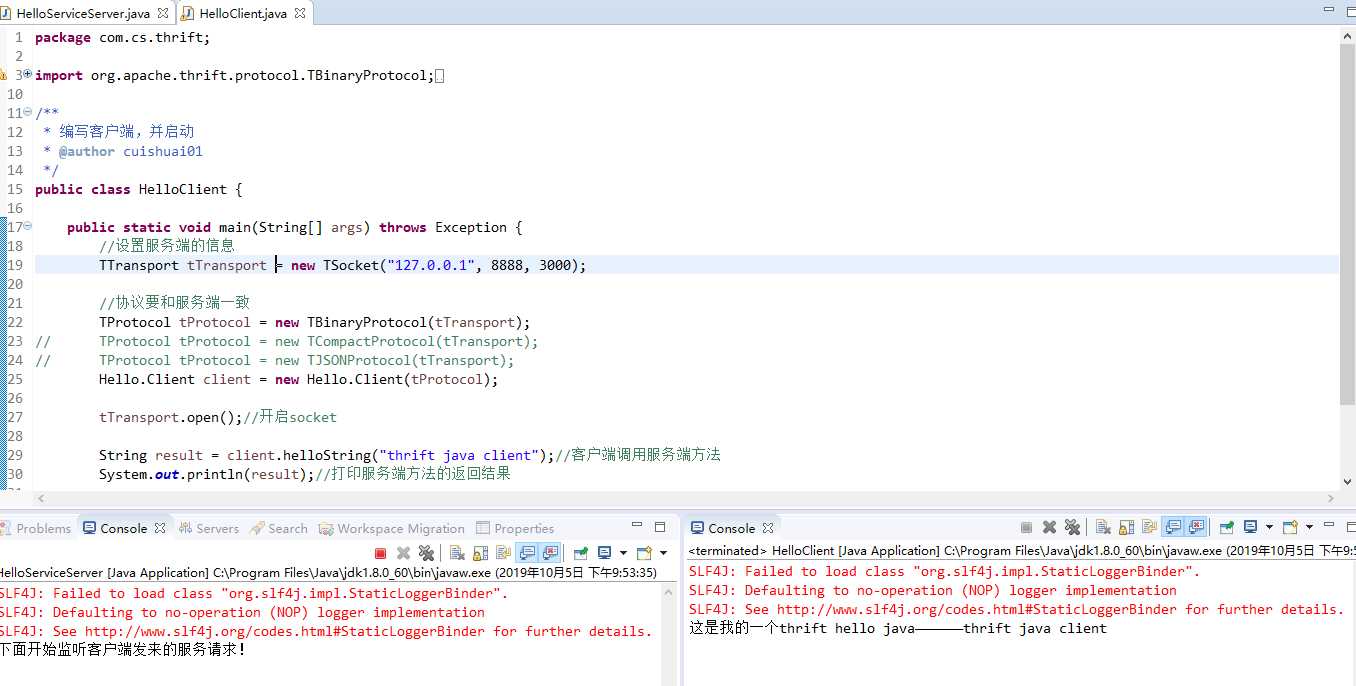The width and height of the screenshot is (1356, 686).
Task: Remove launch in right console toolbar
Action: tap(1049, 527)
